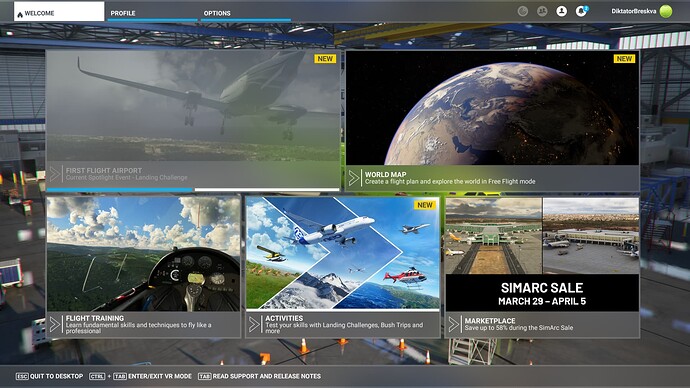The image size is (690, 388).
Task: Click the greyed-out circular icon left of friends icon
Action: pyautogui.click(x=523, y=11)
